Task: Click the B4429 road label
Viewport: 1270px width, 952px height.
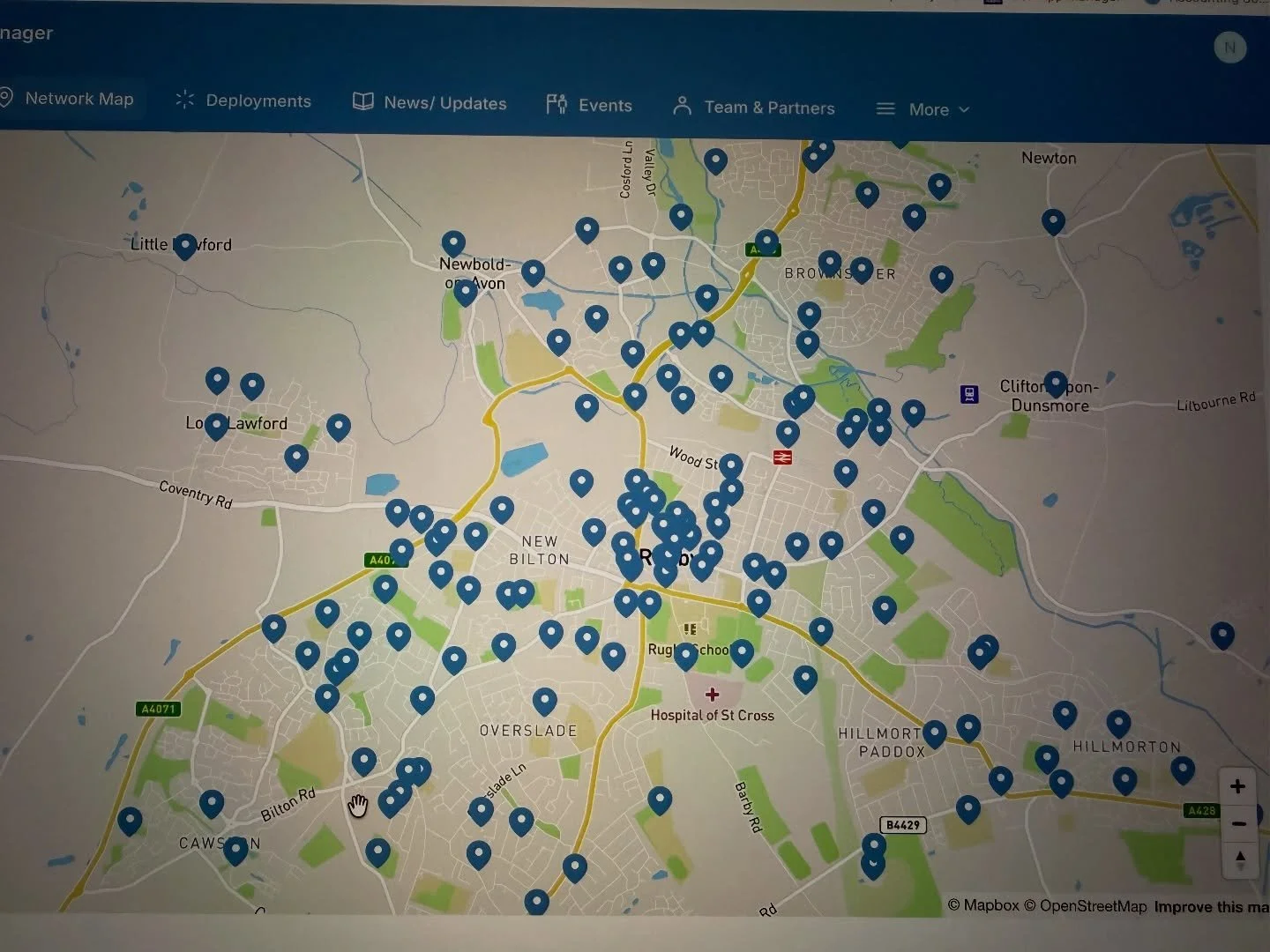Action: 903,825
